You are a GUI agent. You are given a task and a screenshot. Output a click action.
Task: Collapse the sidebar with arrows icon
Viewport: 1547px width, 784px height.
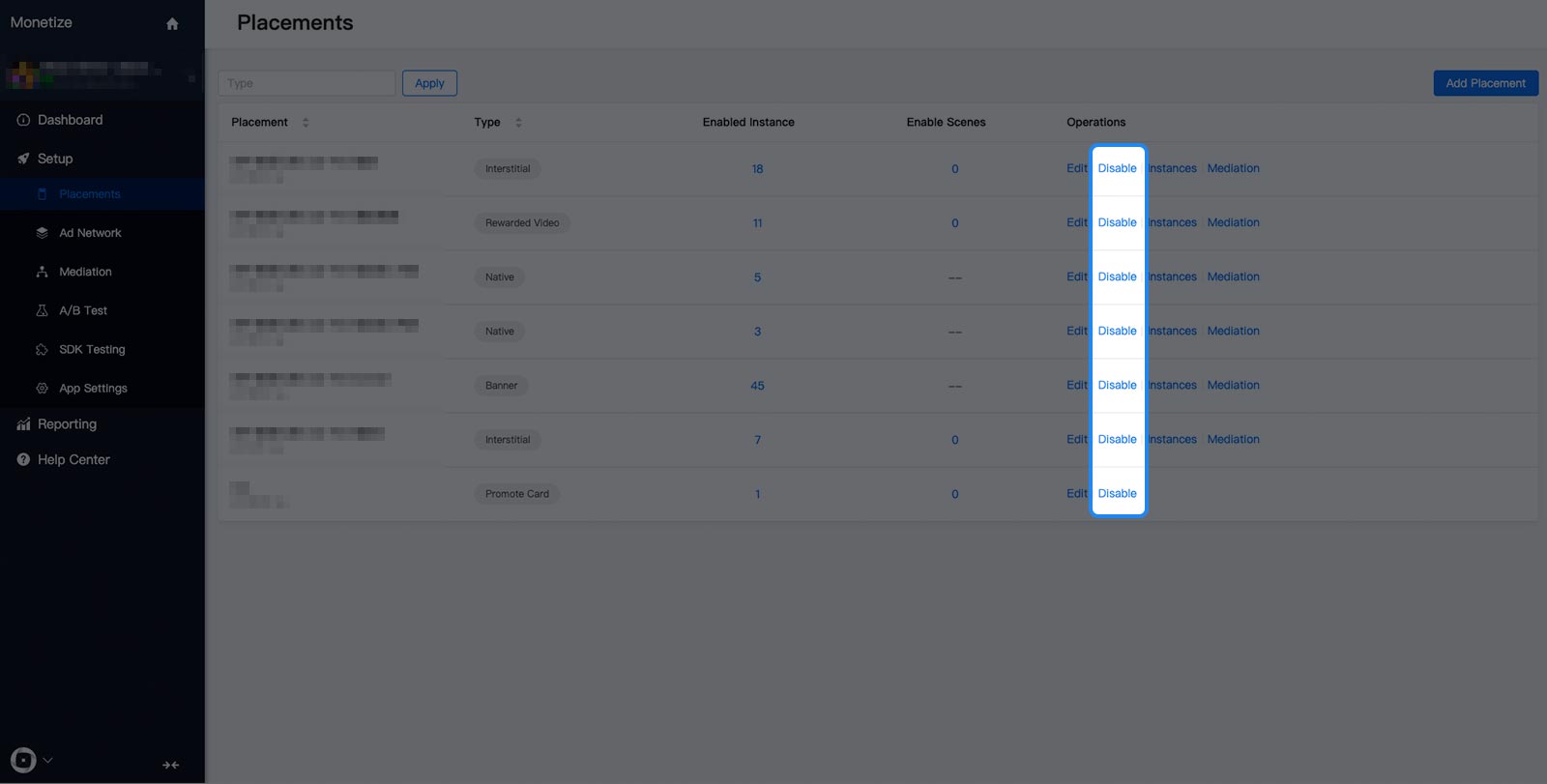pyautogui.click(x=170, y=765)
